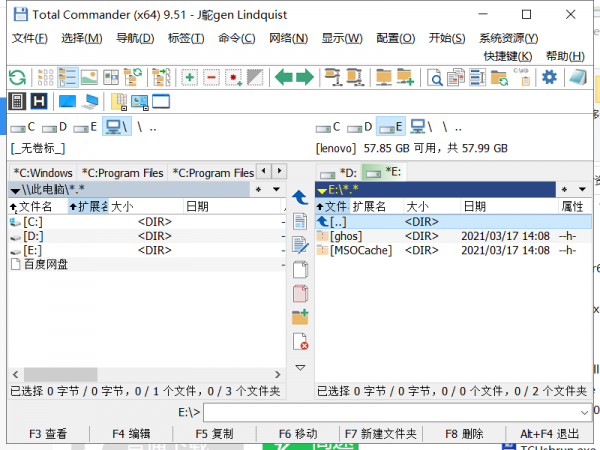Expand the command line history dropdown
This screenshot has width=600, height=450.
pyautogui.click(x=584, y=412)
